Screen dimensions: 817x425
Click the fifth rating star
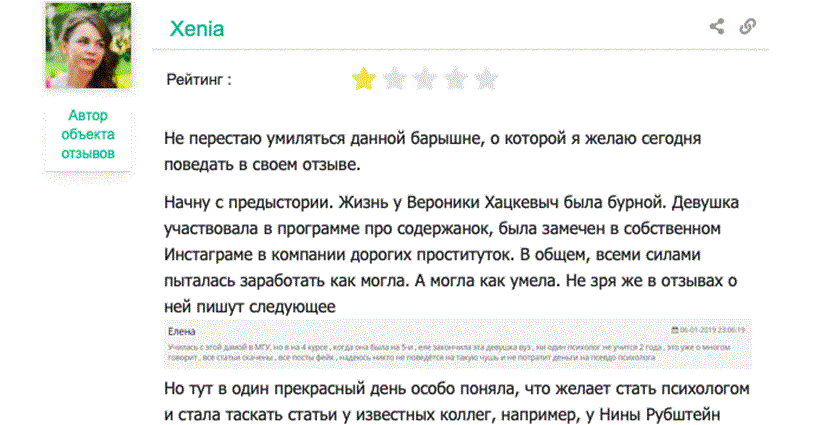click(x=486, y=78)
